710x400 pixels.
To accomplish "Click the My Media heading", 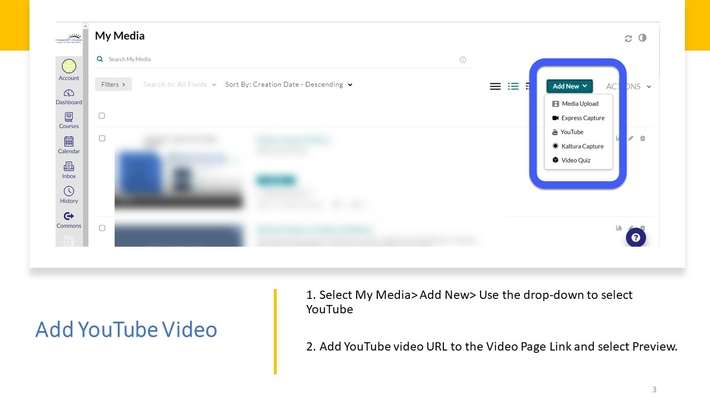I will 120,36.
